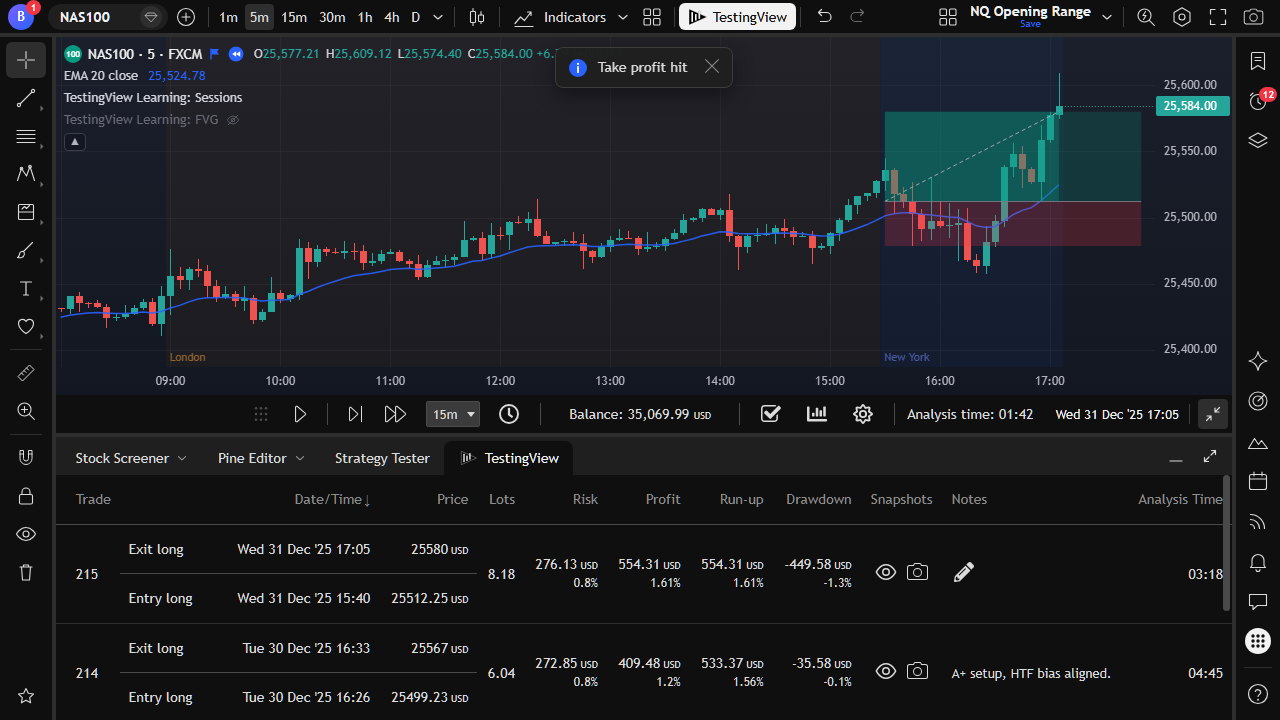1280x720 pixels.
Task: Hide all drawings with the eye icon
Action: coord(26,534)
